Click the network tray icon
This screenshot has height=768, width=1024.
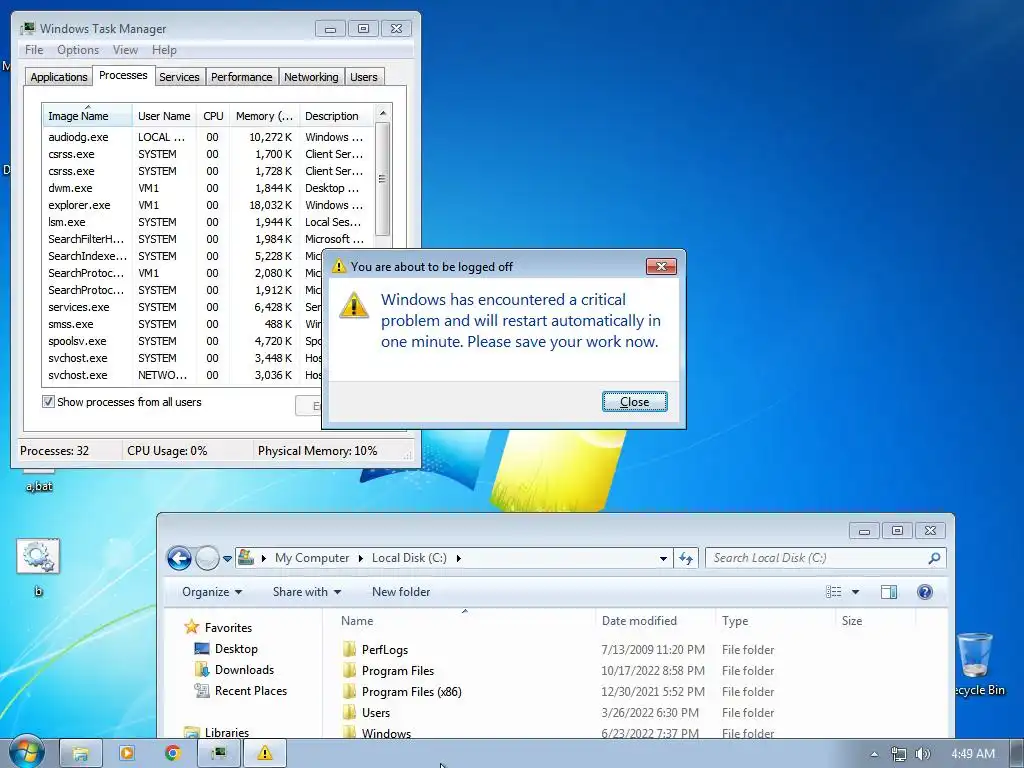point(899,754)
